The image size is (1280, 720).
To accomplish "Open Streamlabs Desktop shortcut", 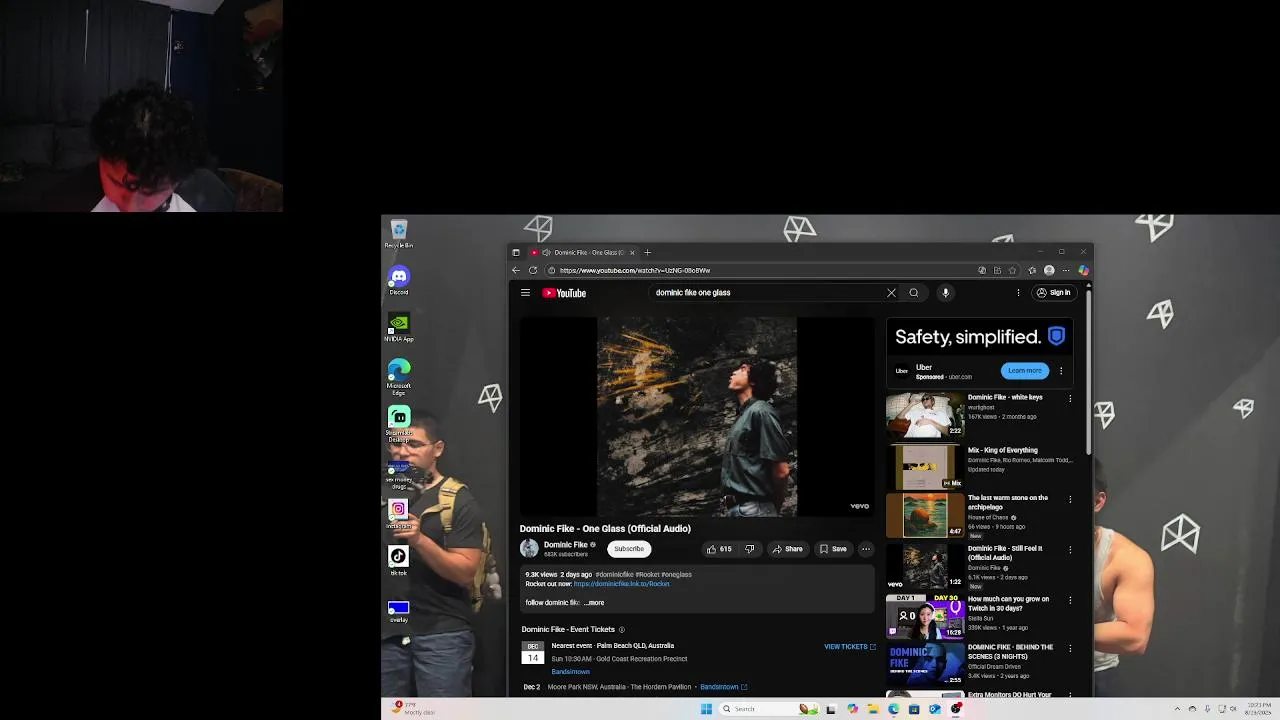I will [399, 425].
